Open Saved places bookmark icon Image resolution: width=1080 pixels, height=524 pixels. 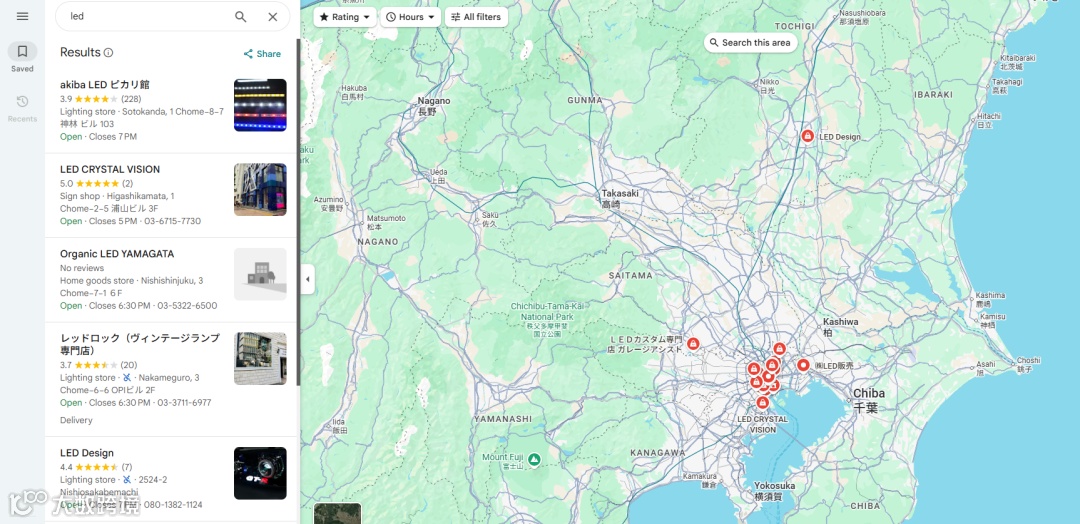click(22, 51)
